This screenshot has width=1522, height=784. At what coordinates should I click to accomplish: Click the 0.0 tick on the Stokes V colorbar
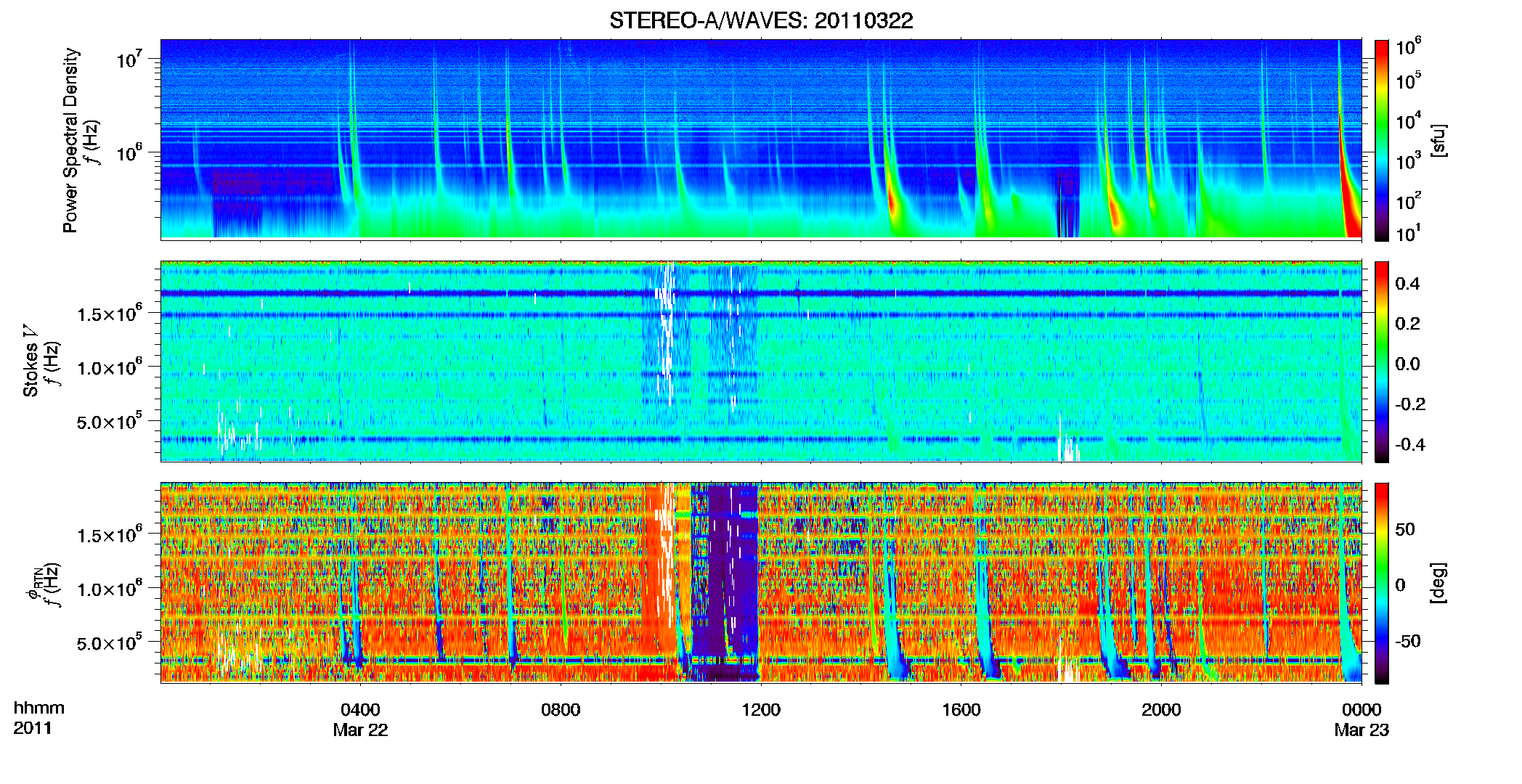tap(1407, 364)
